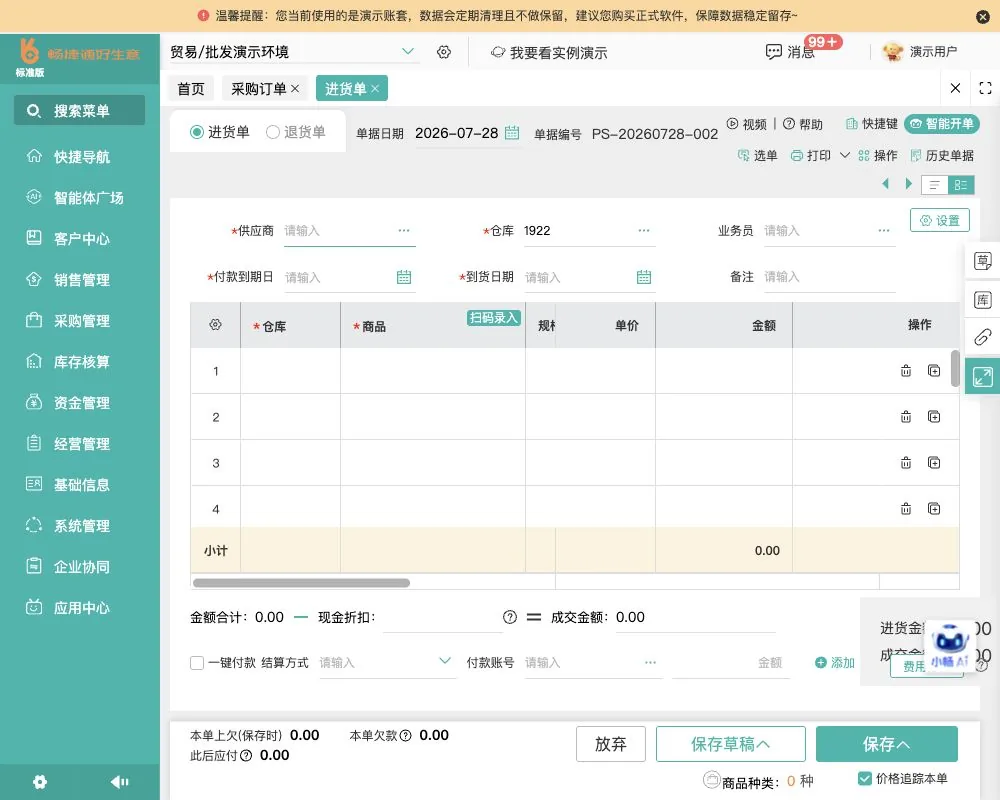1000x800 pixels.
Task: Collapse the sidebar with the bottom arrow icon
Action: pyautogui.click(x=119, y=782)
